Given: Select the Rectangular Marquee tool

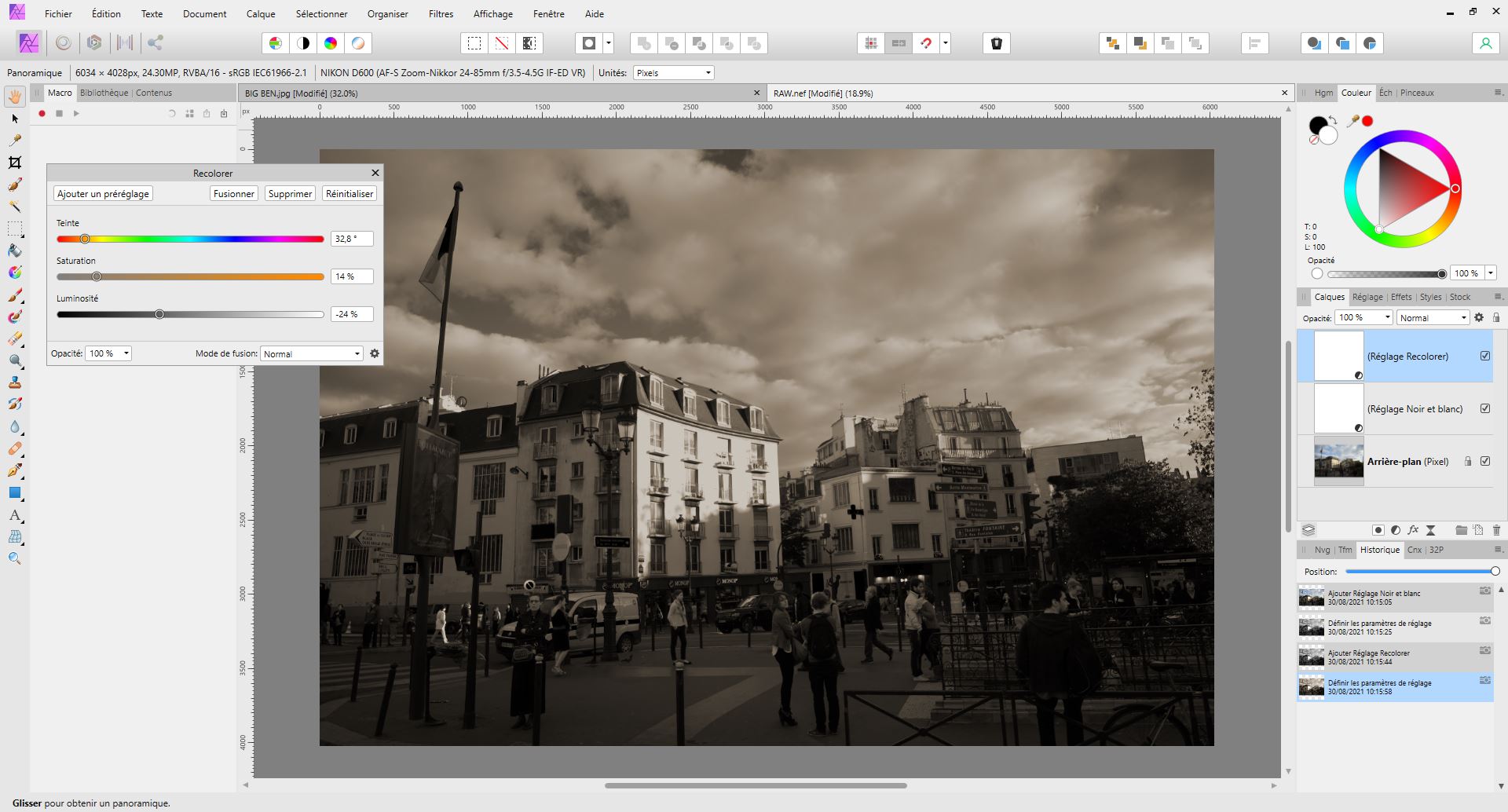Looking at the screenshot, I should tap(15, 229).
